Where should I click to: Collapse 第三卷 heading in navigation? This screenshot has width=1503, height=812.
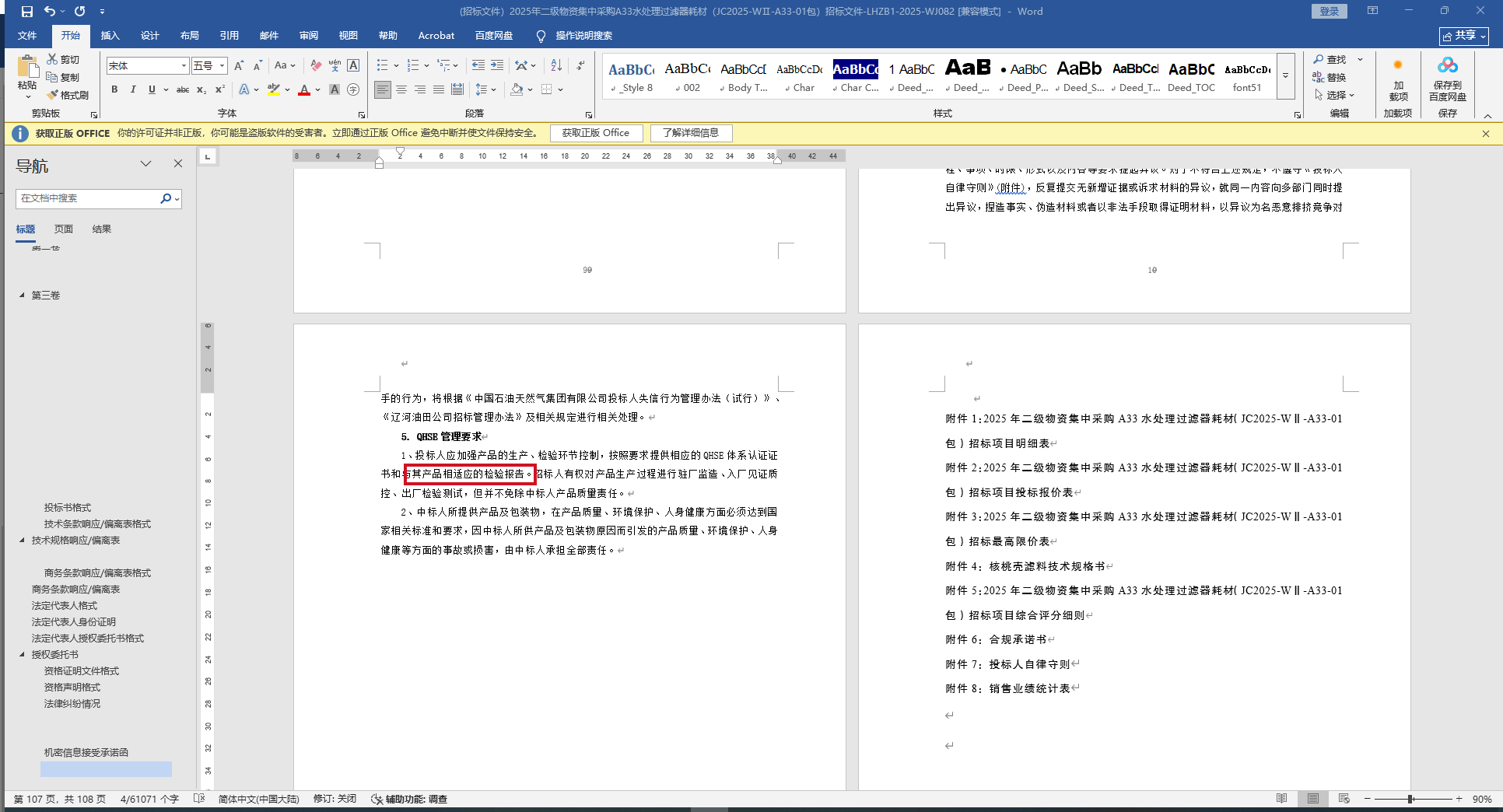coord(22,296)
